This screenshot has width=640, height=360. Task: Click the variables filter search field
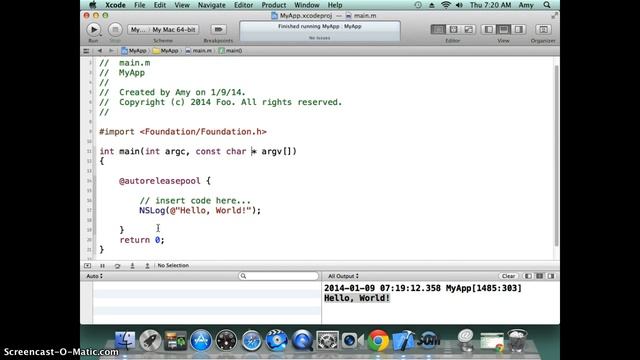[278, 276]
